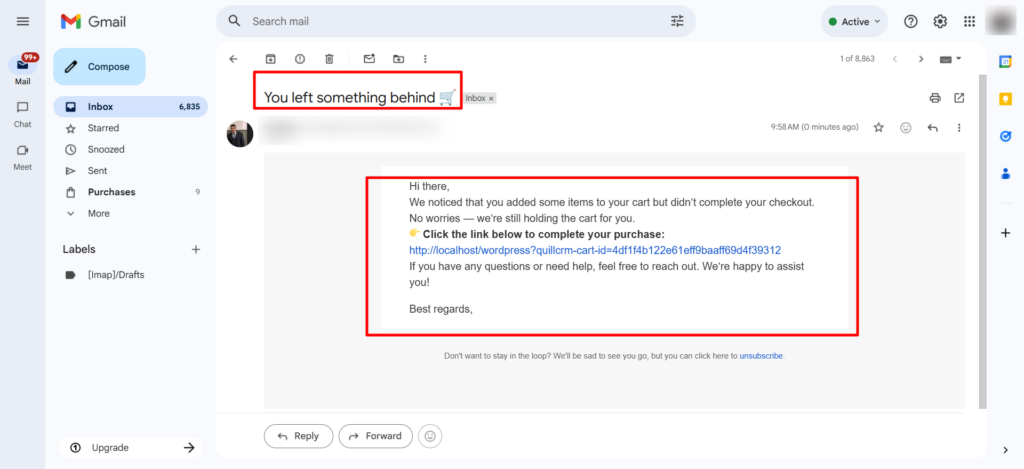
Task: Go to the Sent folder
Action: [x=98, y=171]
